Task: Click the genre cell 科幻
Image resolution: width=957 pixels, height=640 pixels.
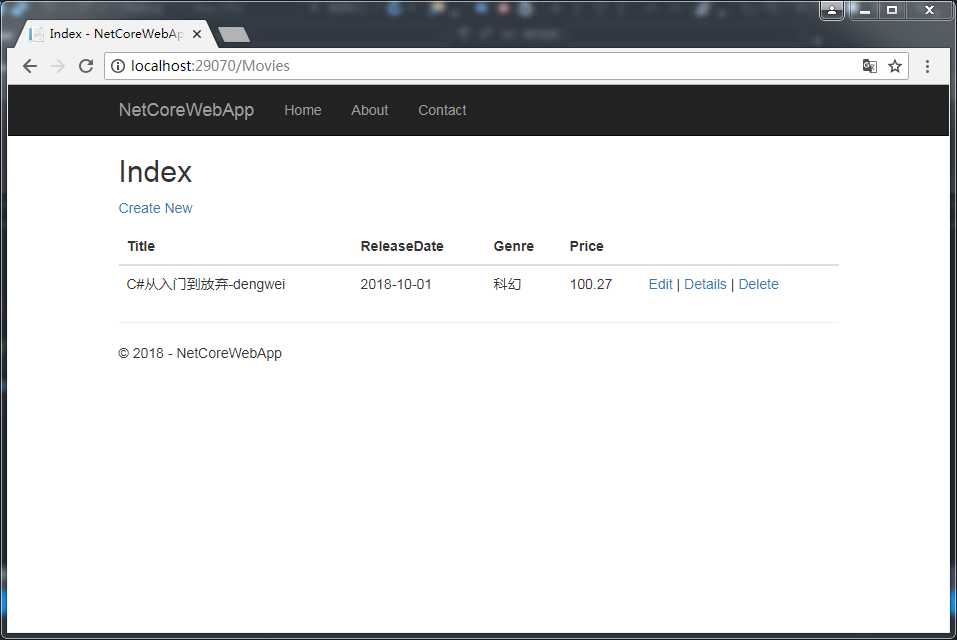Action: click(507, 284)
